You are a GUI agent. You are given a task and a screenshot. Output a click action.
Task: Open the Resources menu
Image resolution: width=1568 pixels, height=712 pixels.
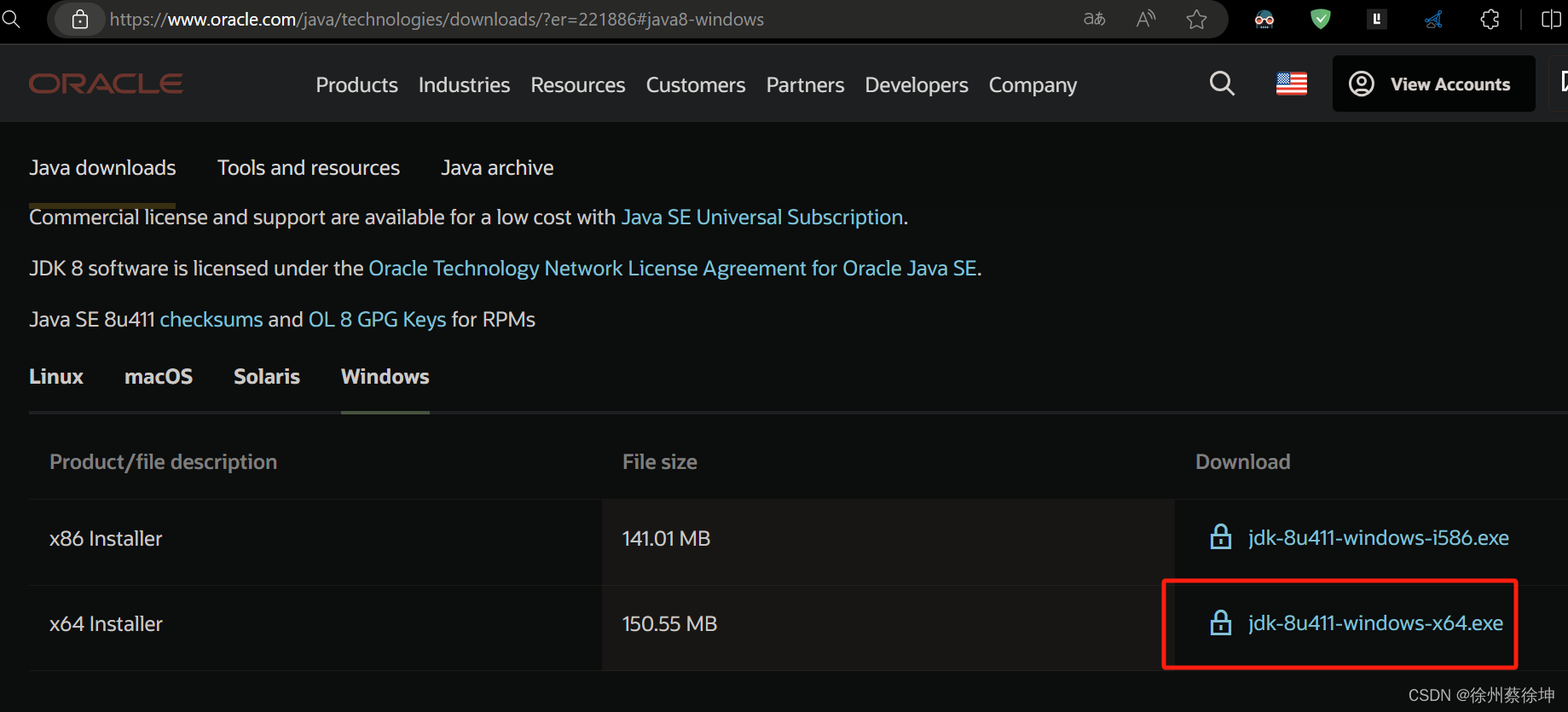point(578,85)
